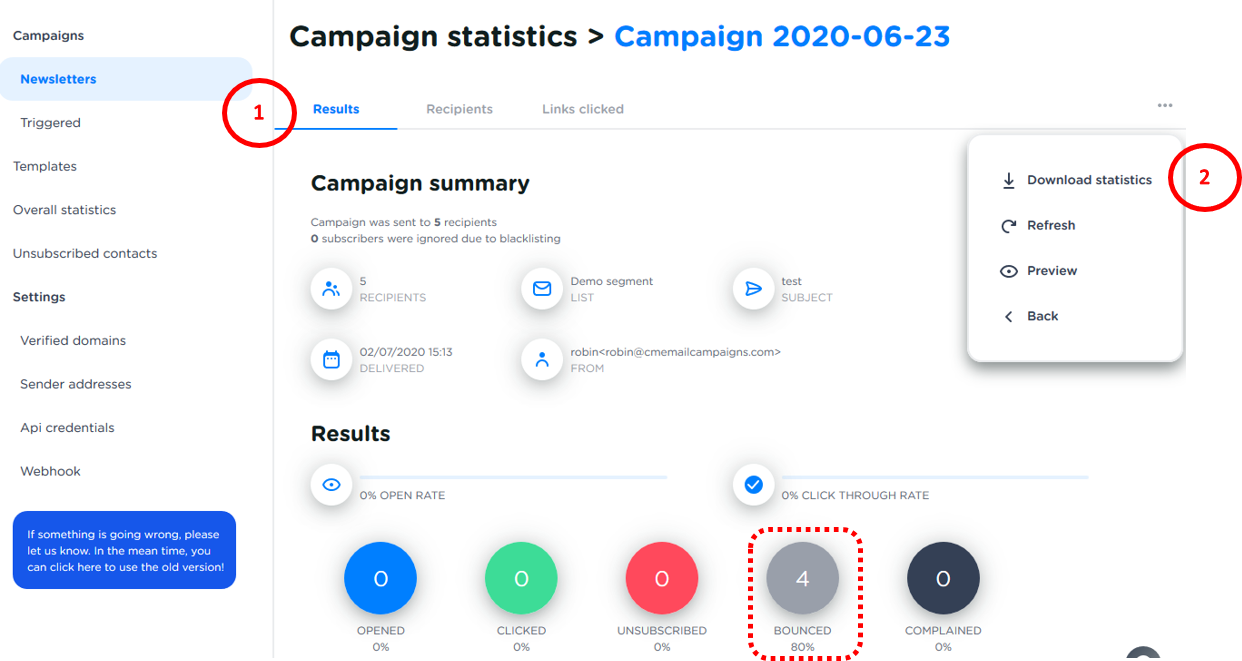Click the download arrow icon
Viewport: 1242px width, 661px height.
[1009, 181]
